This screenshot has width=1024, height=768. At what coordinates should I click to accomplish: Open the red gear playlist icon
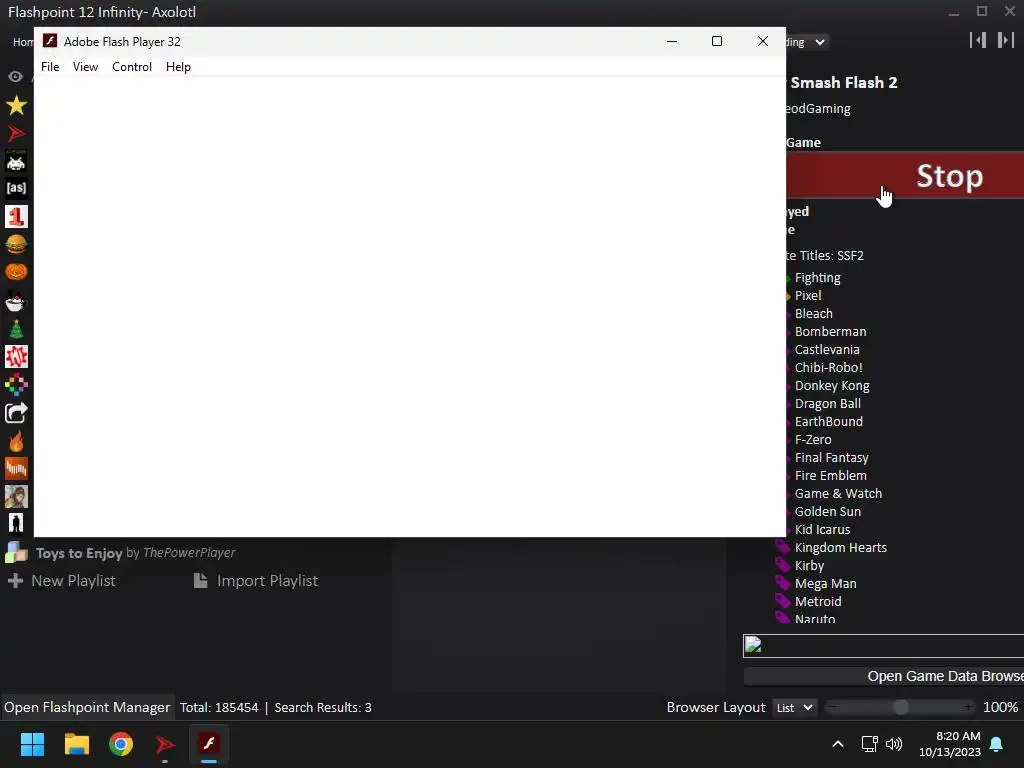click(16, 357)
